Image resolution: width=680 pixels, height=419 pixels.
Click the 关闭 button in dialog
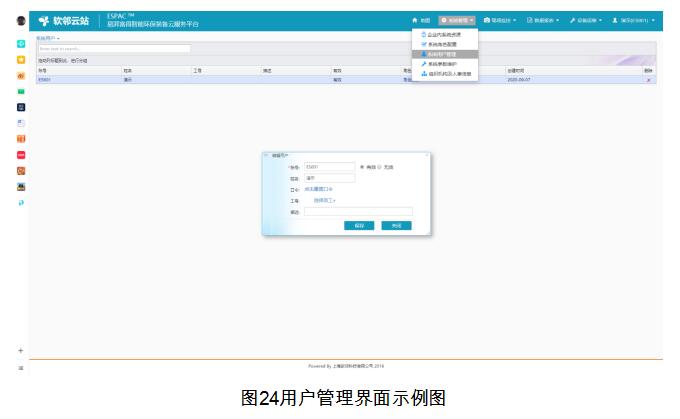pyautogui.click(x=396, y=226)
